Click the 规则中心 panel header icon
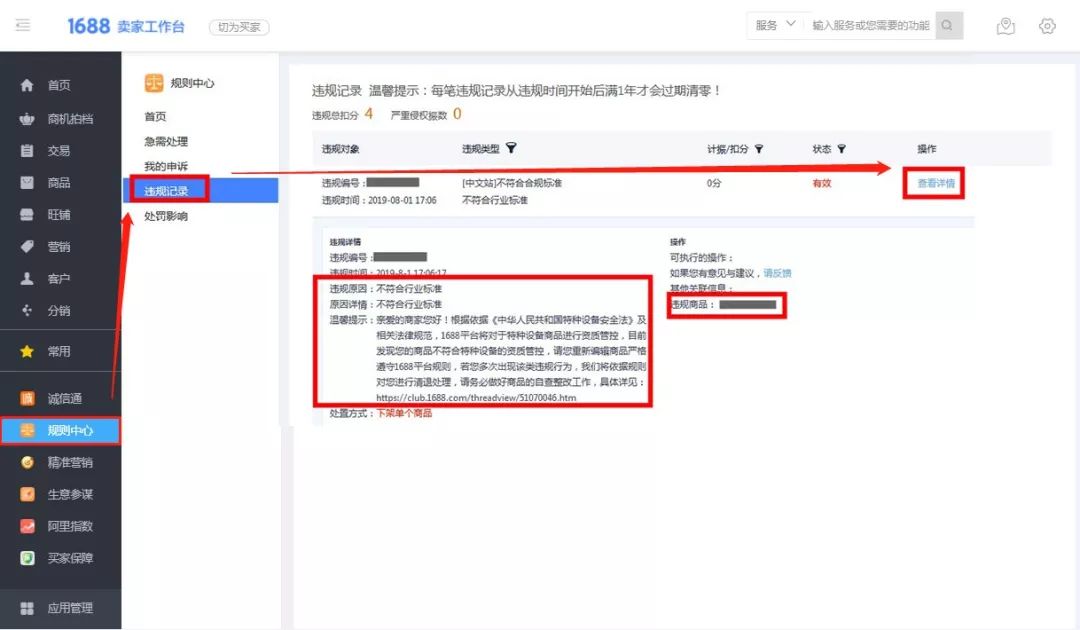The width and height of the screenshot is (1080, 630). click(154, 83)
